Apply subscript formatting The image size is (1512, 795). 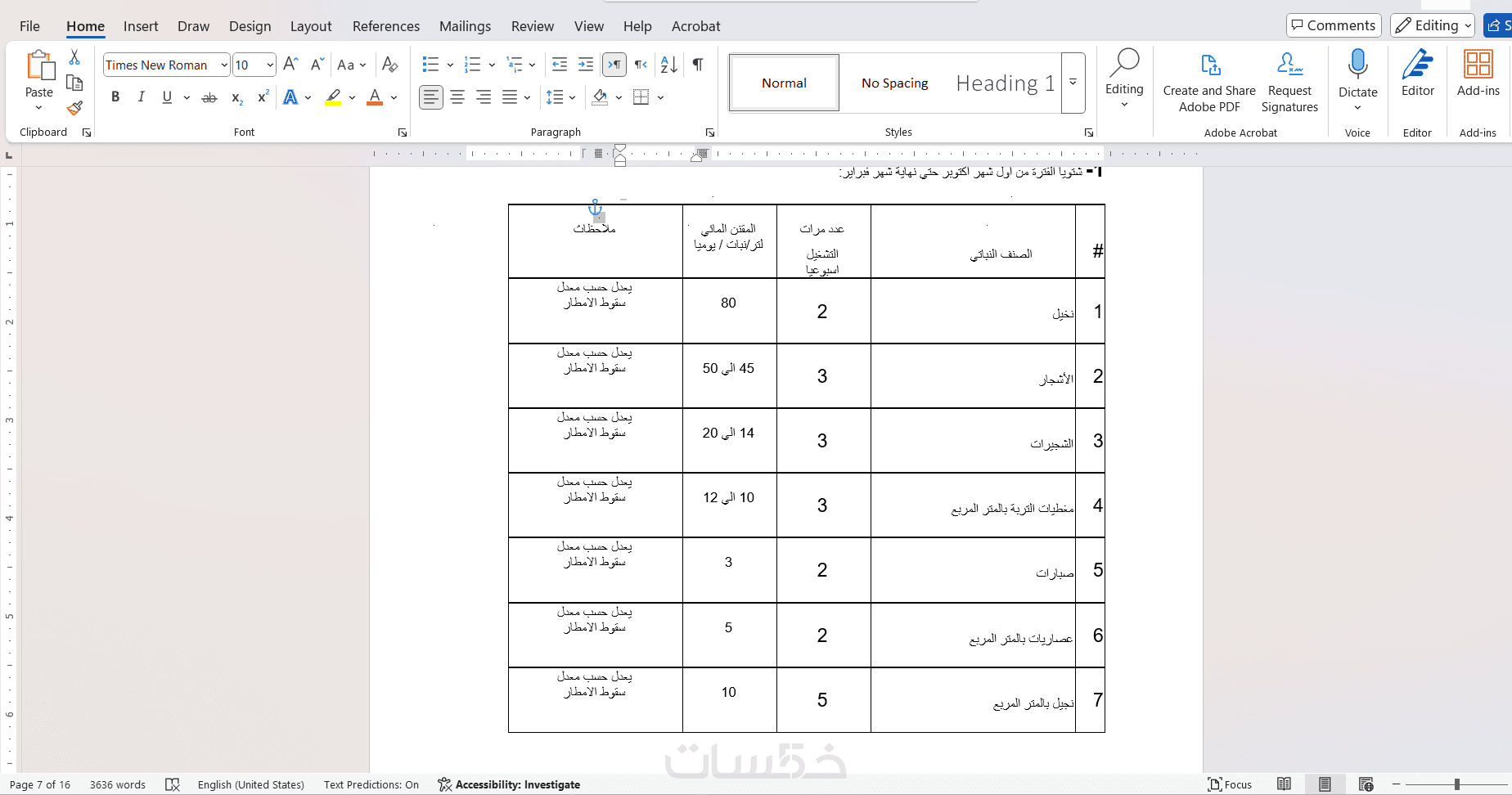click(237, 97)
